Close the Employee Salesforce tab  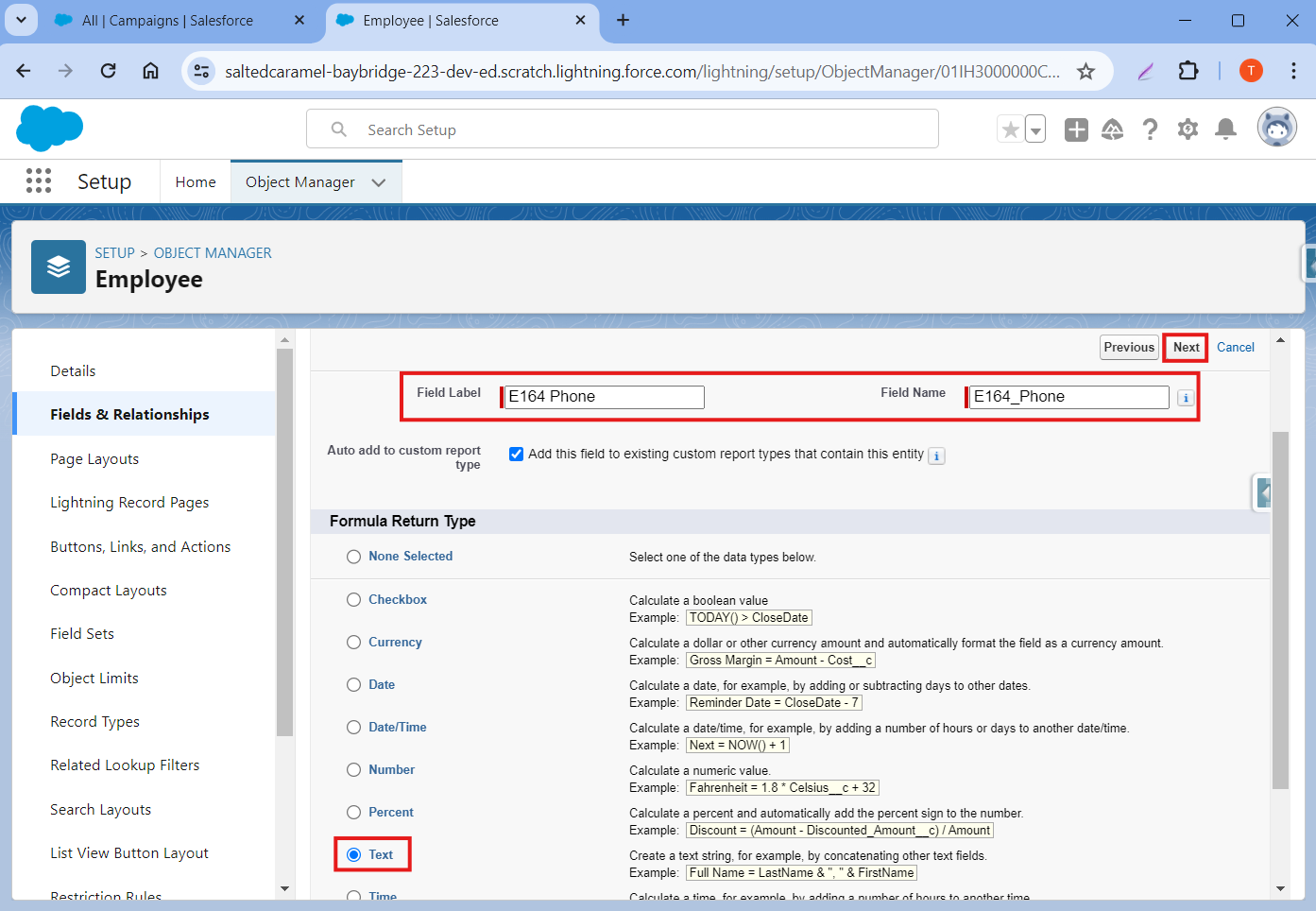(580, 20)
